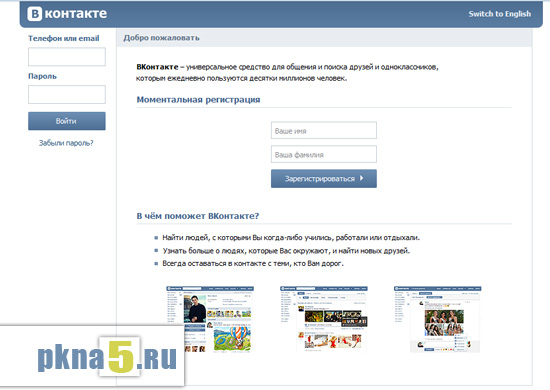Click the Телефон или email label
This screenshot has height=390, width=550.
tap(63, 38)
